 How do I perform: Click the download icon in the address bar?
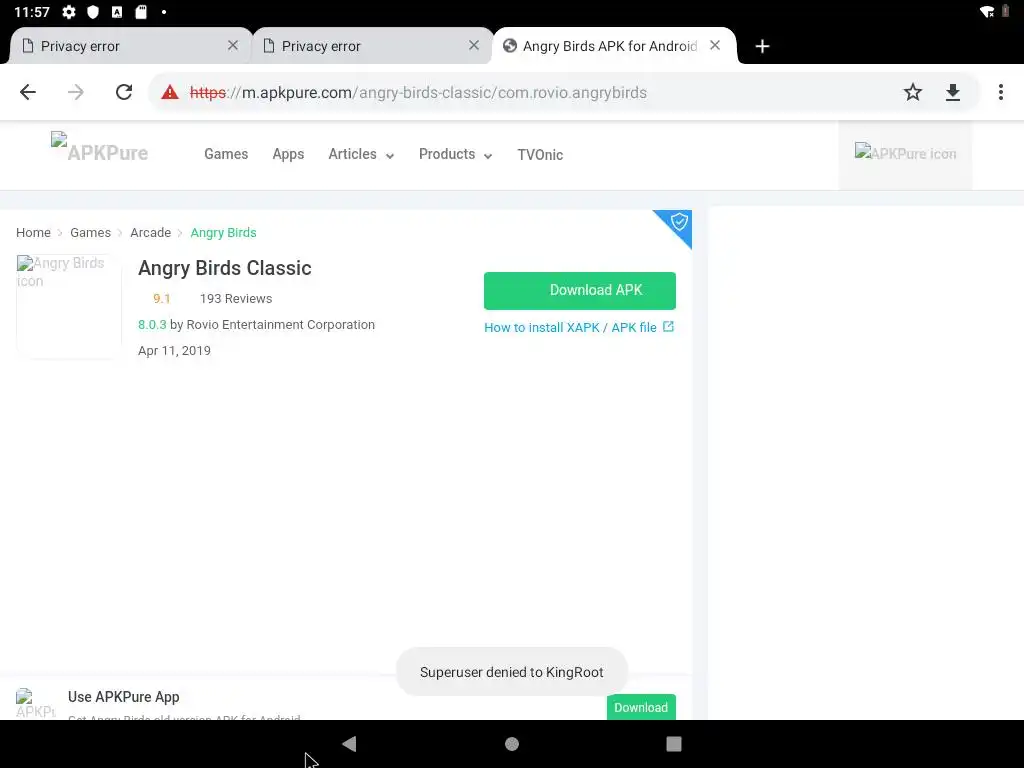pyautogui.click(x=953, y=92)
